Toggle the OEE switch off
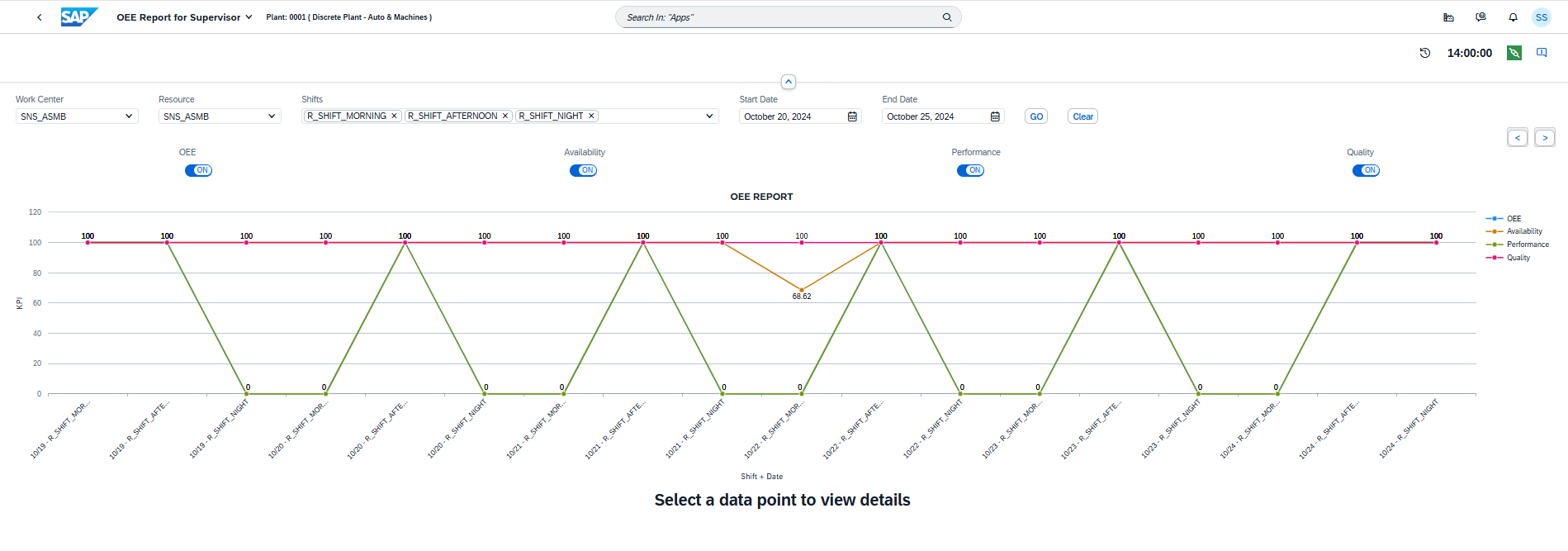1568x551 pixels. pyautogui.click(x=198, y=170)
